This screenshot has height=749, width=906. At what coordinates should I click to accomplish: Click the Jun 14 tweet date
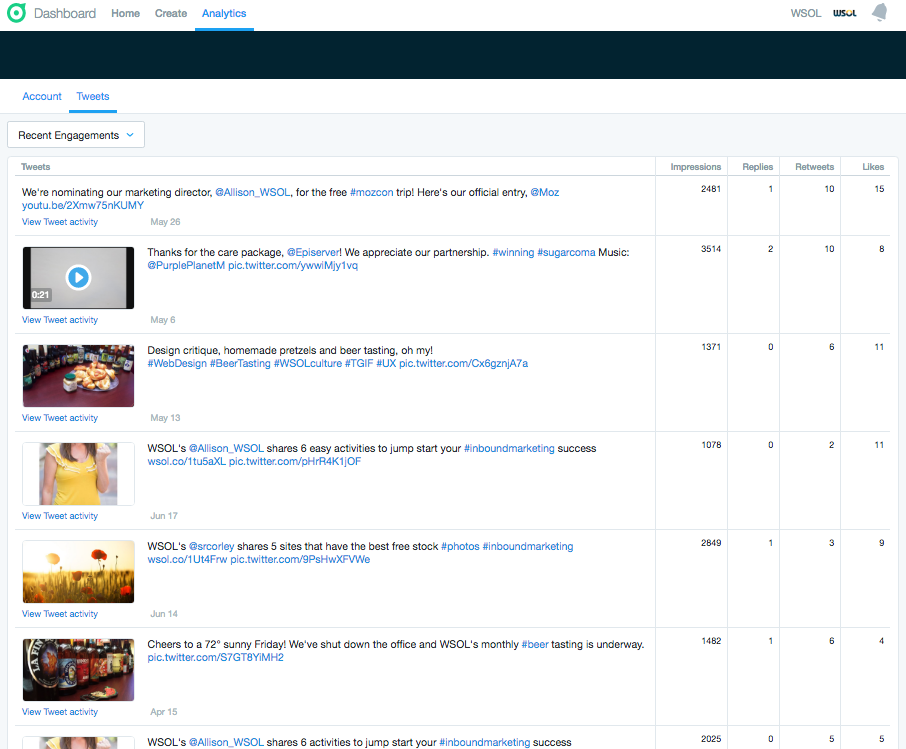point(164,614)
